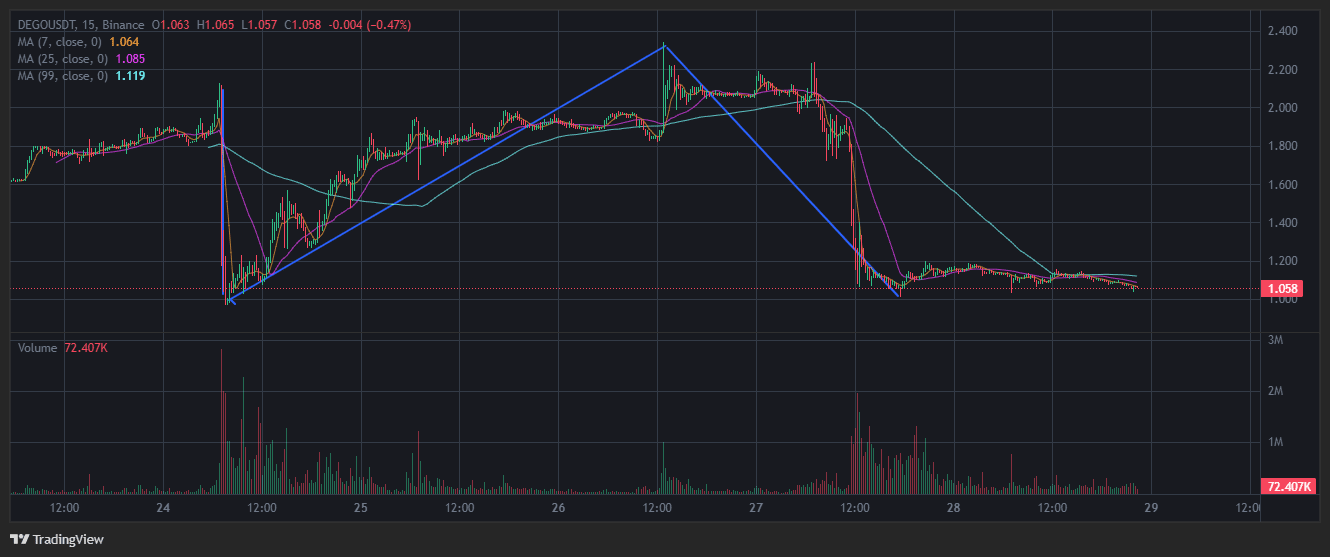This screenshot has width=1330, height=557.
Task: Click the 72.407K volume scale tag
Action: (x=1289, y=487)
